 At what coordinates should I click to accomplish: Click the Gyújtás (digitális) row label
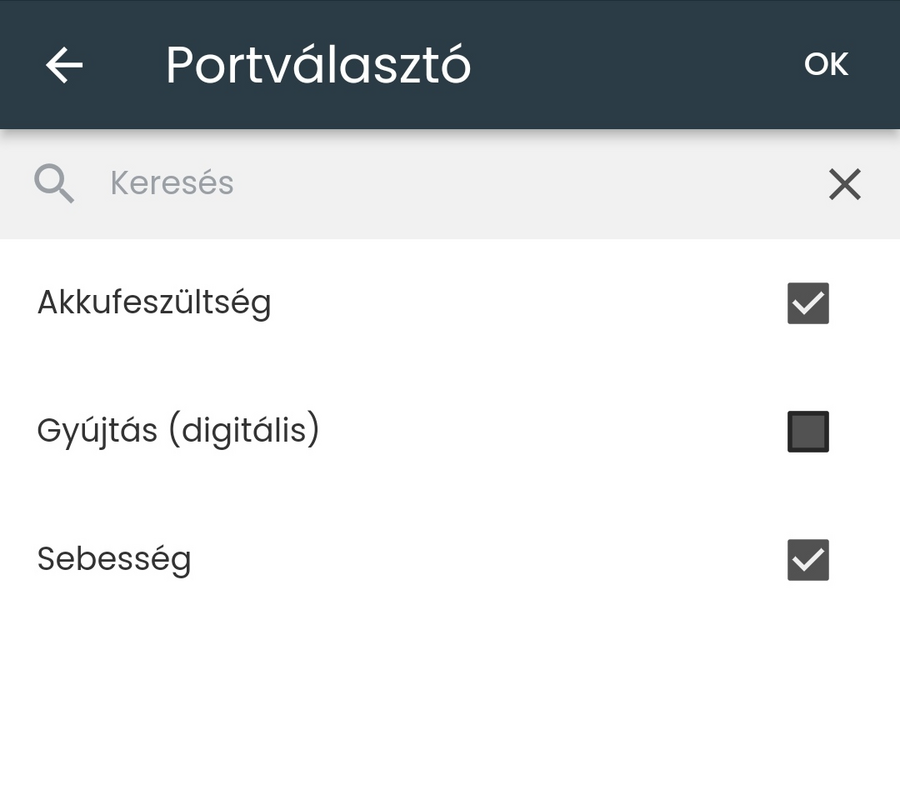[178, 430]
